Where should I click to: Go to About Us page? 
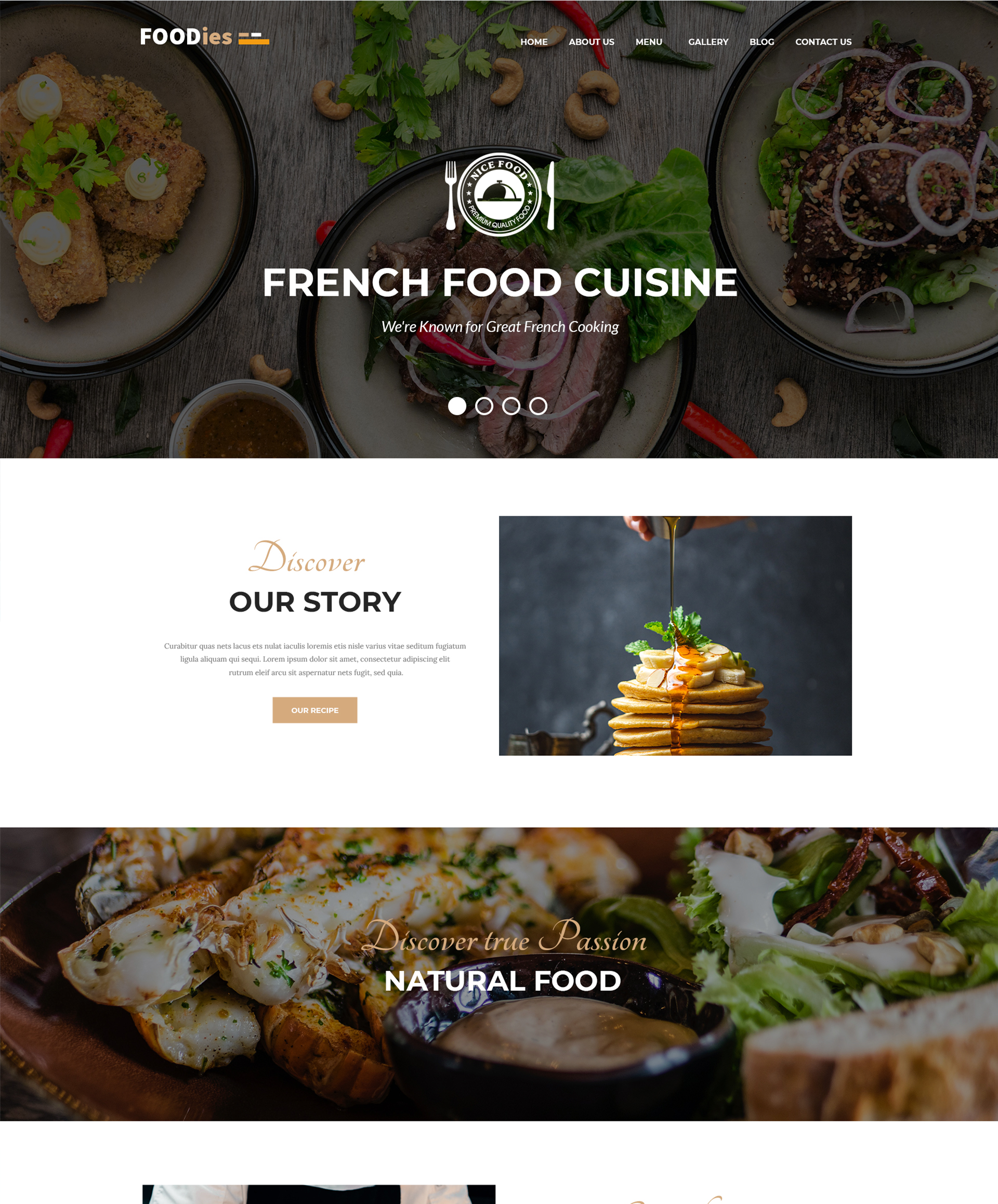[592, 42]
